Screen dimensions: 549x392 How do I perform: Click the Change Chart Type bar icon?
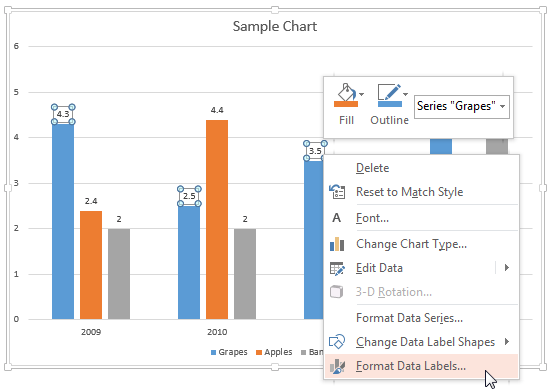pos(337,244)
